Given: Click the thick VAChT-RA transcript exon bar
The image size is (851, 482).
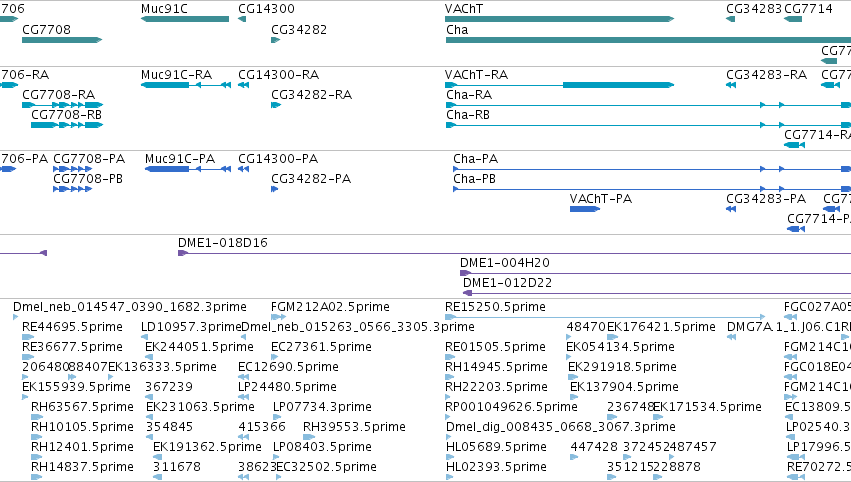Looking at the screenshot, I should [x=618, y=85].
